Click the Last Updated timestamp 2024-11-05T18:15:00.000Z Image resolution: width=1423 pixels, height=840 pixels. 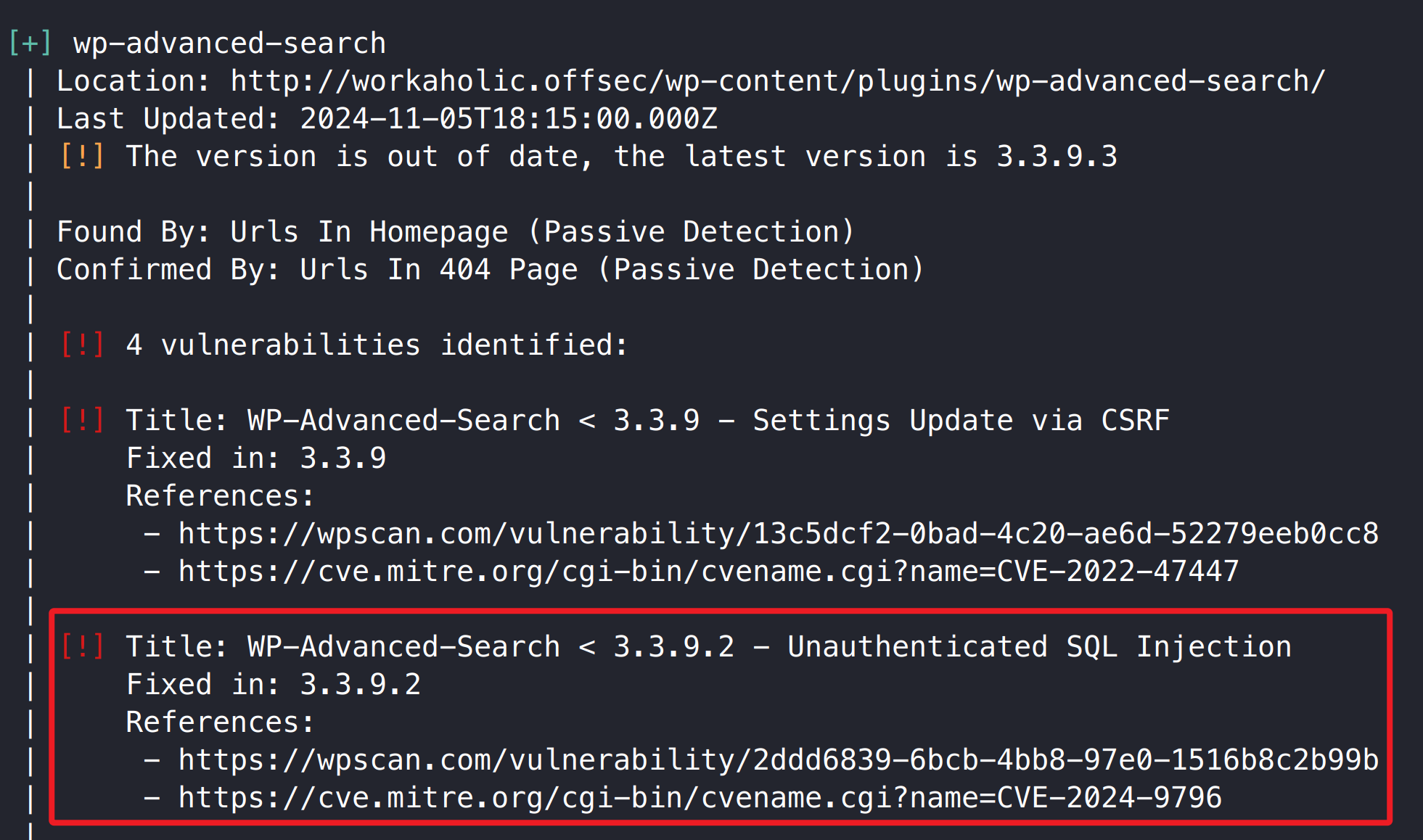point(509,119)
